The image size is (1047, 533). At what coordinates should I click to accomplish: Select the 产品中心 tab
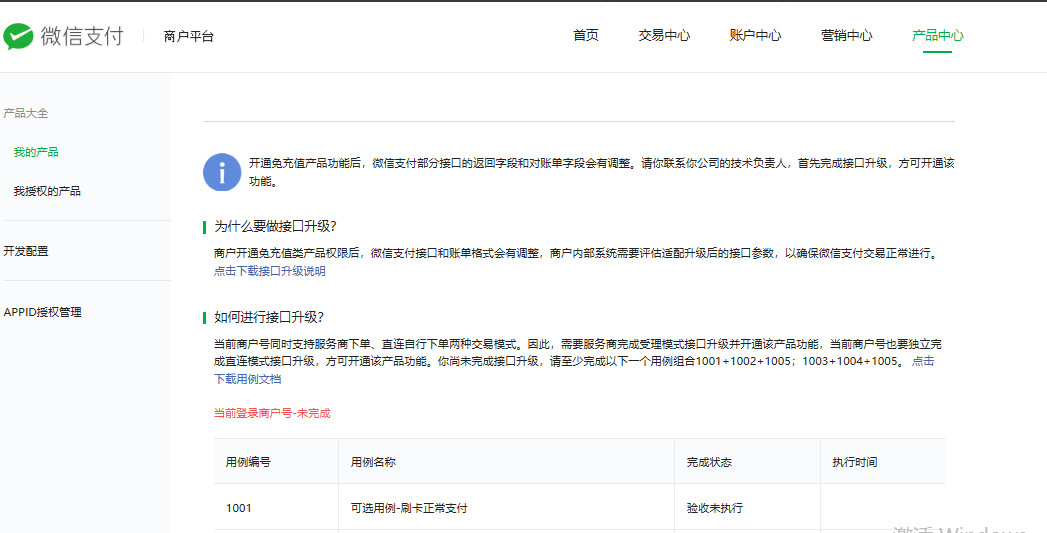pos(937,35)
